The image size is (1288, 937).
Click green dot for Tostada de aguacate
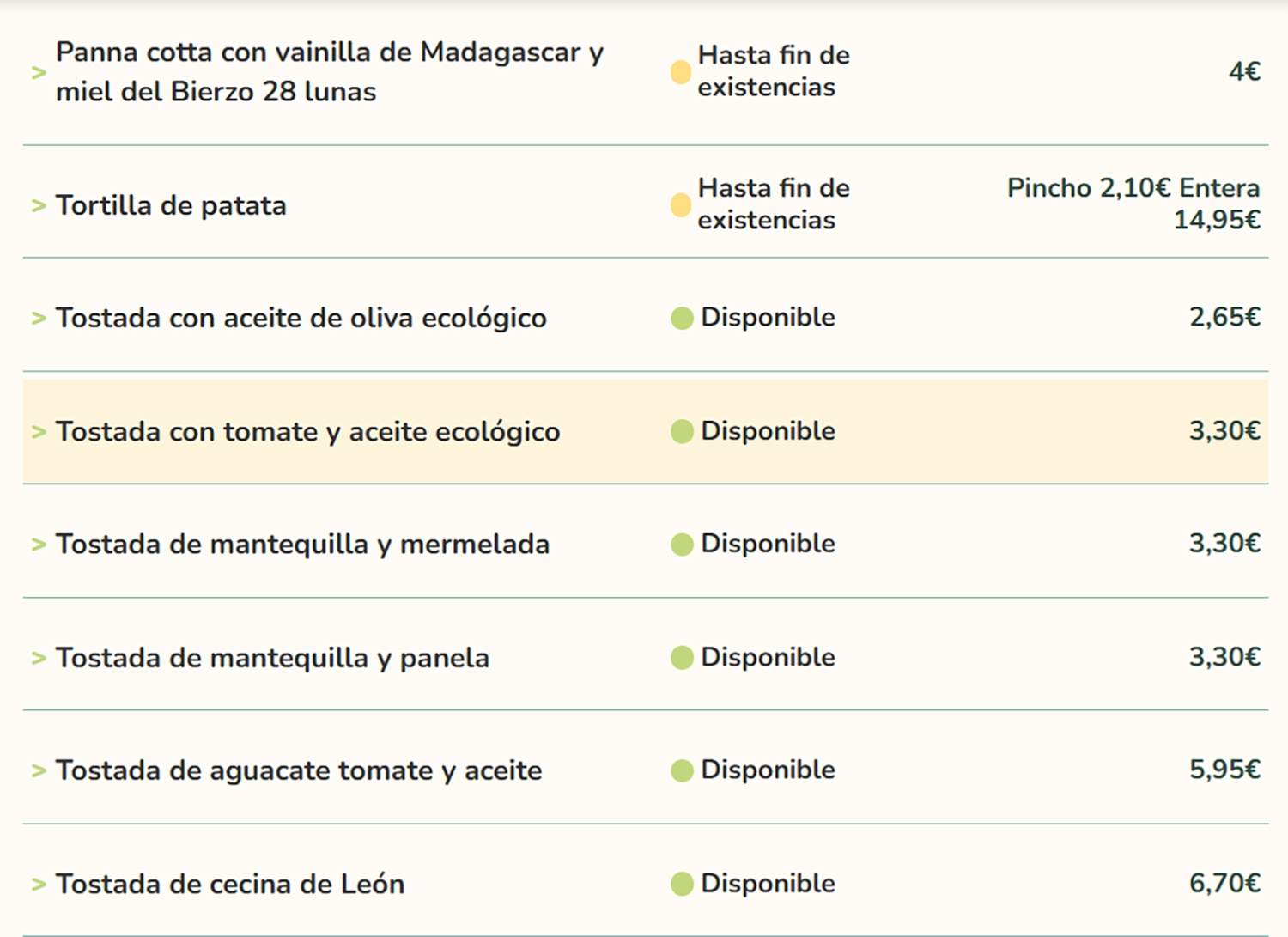[x=682, y=770]
